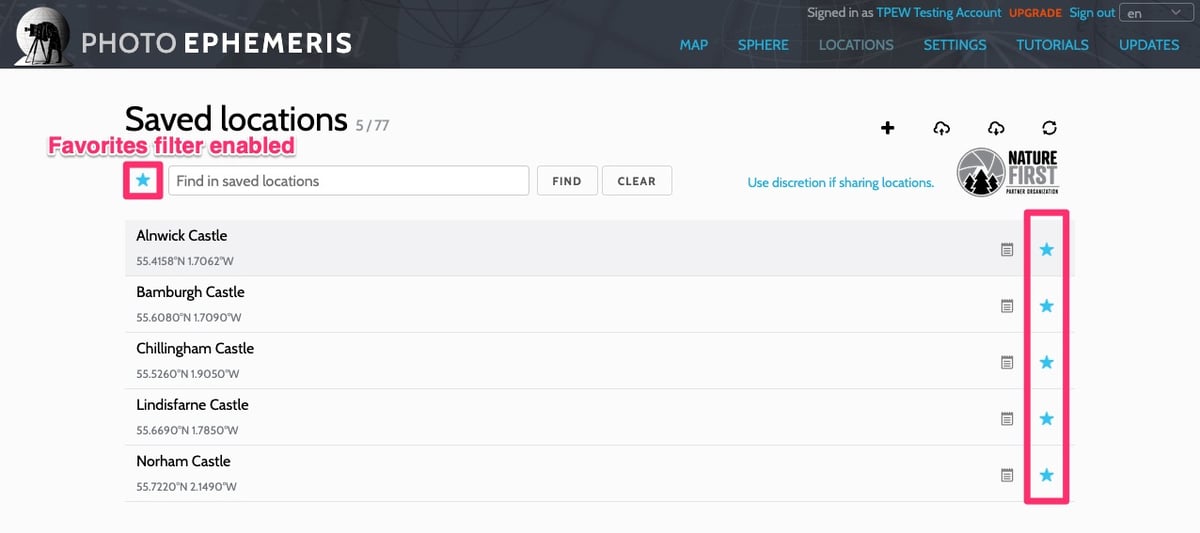1200x533 pixels.
Task: Open notes icon for Bamburgh Castle
Action: pos(1007,306)
